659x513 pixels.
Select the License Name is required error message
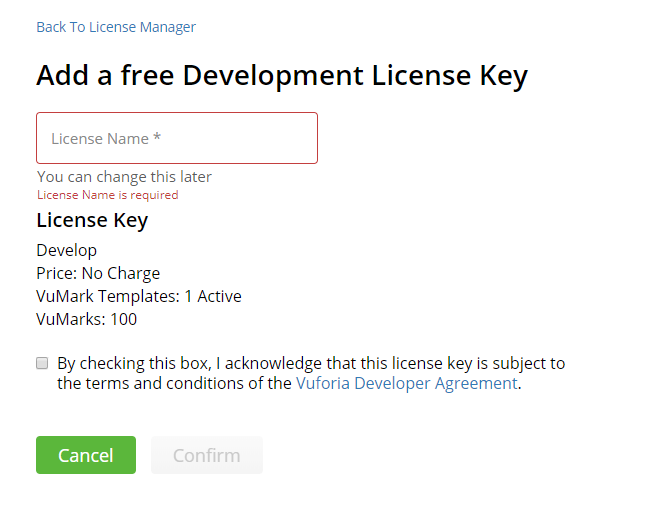pyautogui.click(x=108, y=195)
